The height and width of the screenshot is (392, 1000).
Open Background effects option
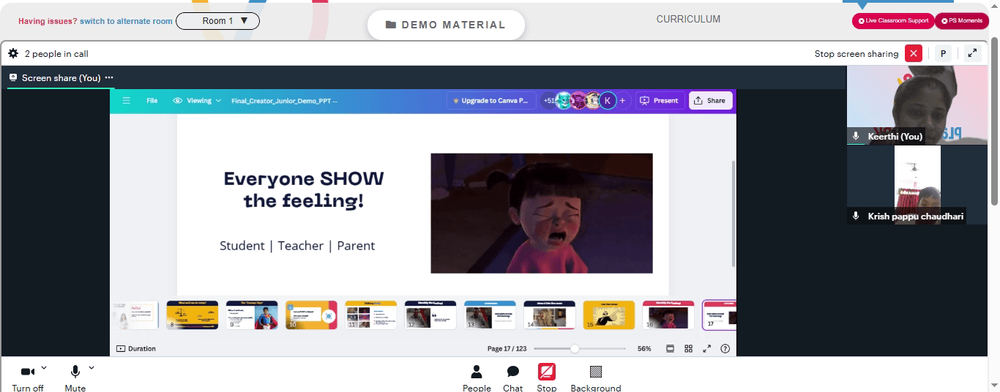point(596,377)
